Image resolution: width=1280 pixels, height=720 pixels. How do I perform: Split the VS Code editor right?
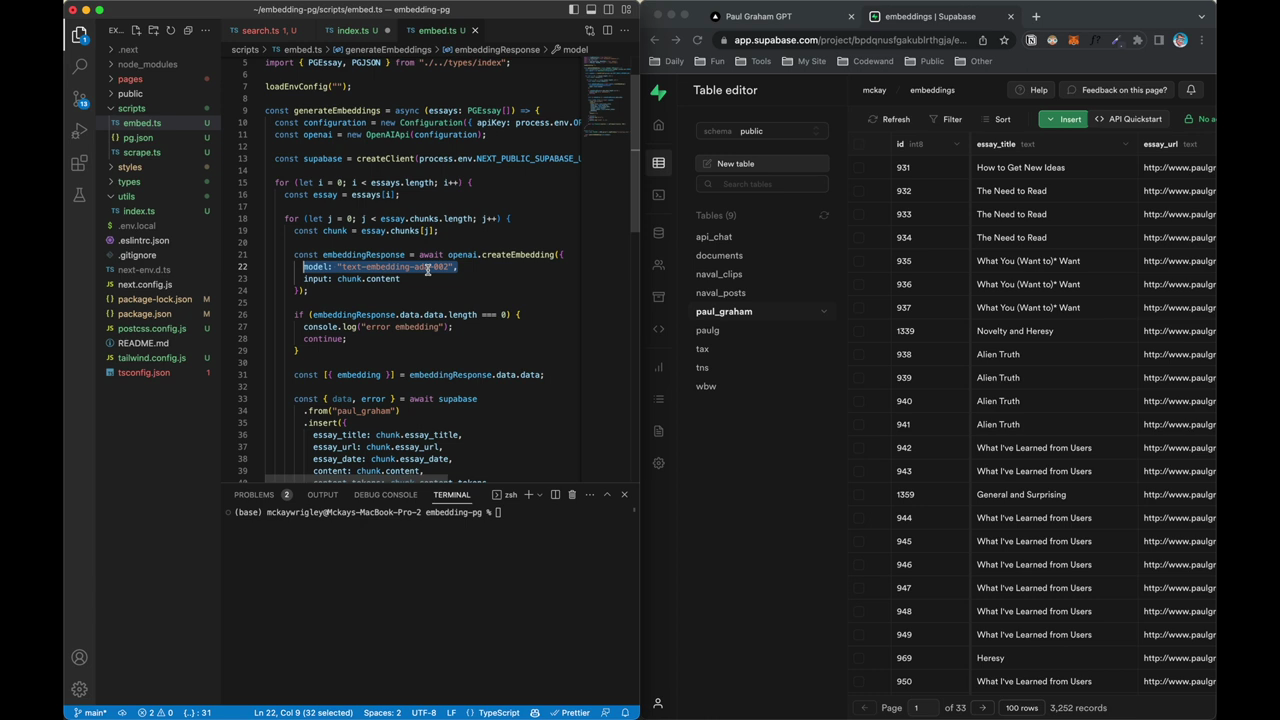[608, 31]
